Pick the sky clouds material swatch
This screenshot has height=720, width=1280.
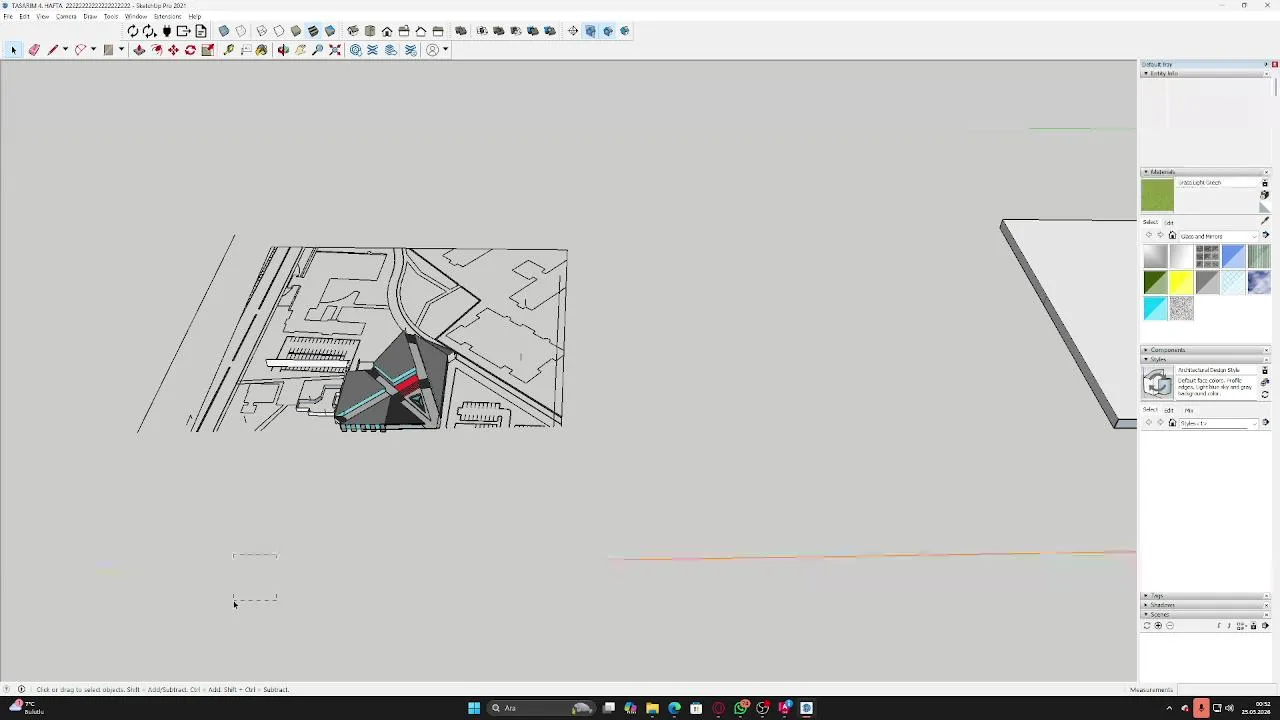tap(1258, 283)
